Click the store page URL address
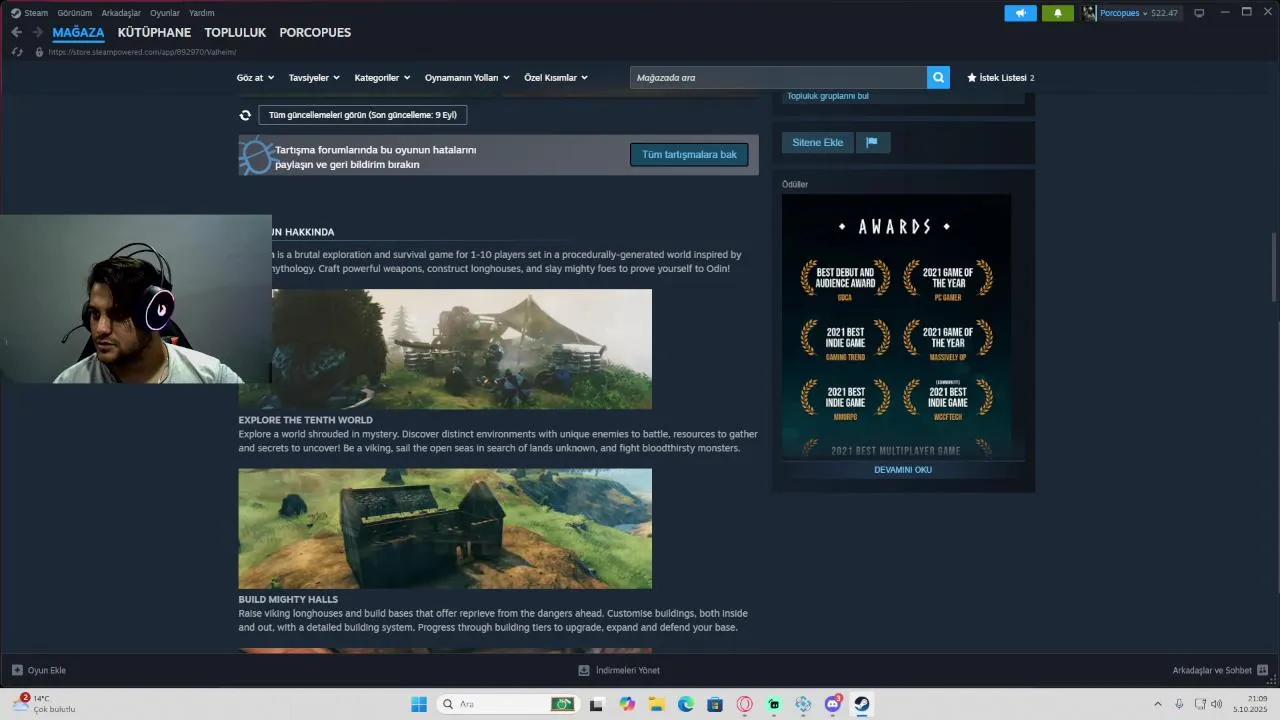This screenshot has height=720, width=1280. (142, 52)
